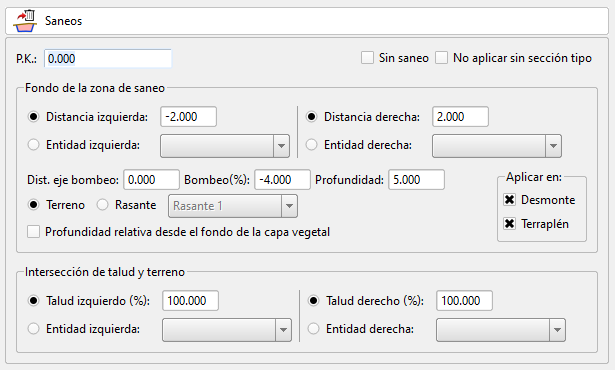Image resolution: width=615 pixels, height=370 pixels.
Task: Select Entidad izquierda radio in Fondo section
Action: (34, 145)
